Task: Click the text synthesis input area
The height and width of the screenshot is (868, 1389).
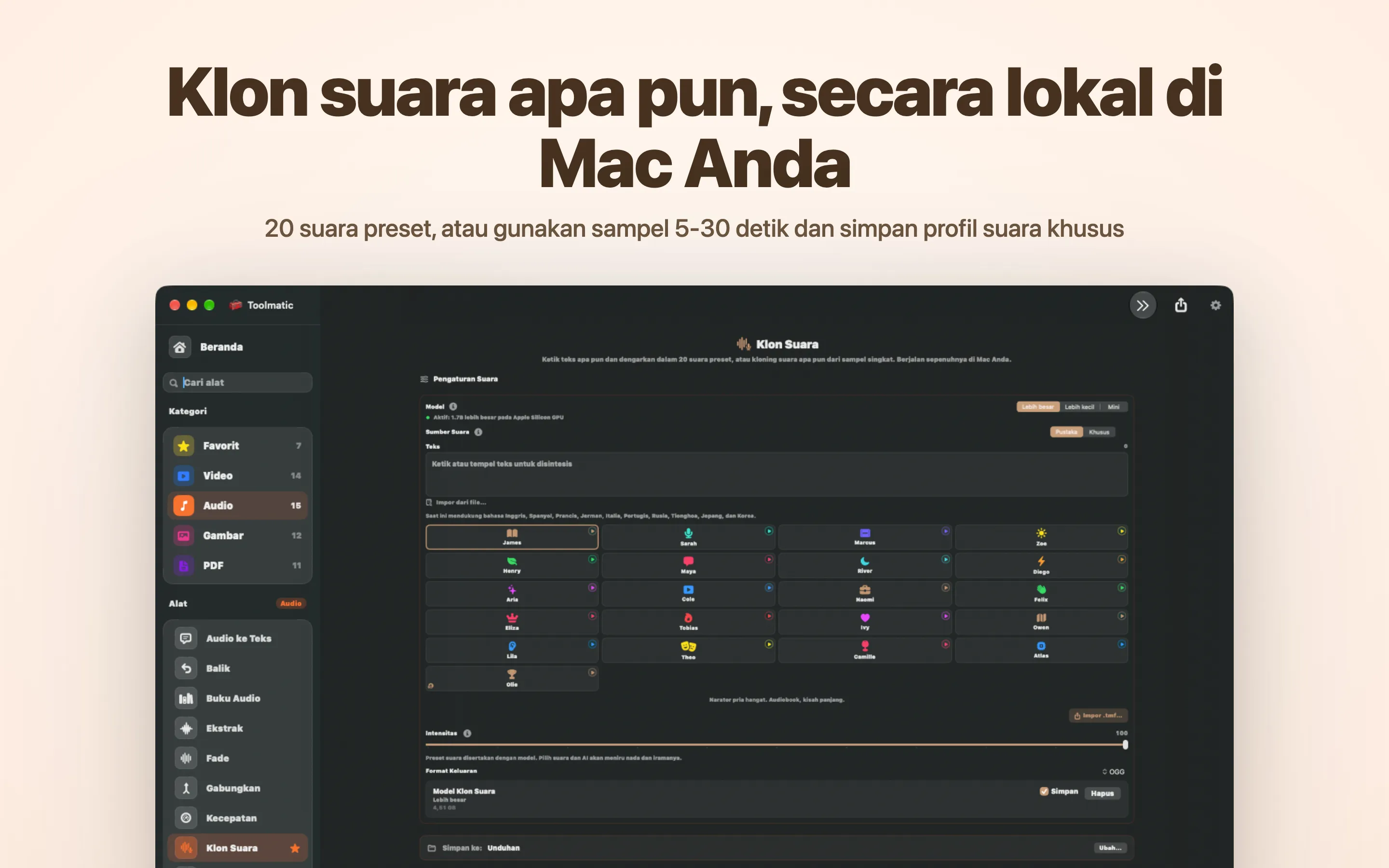Action: 776,474
